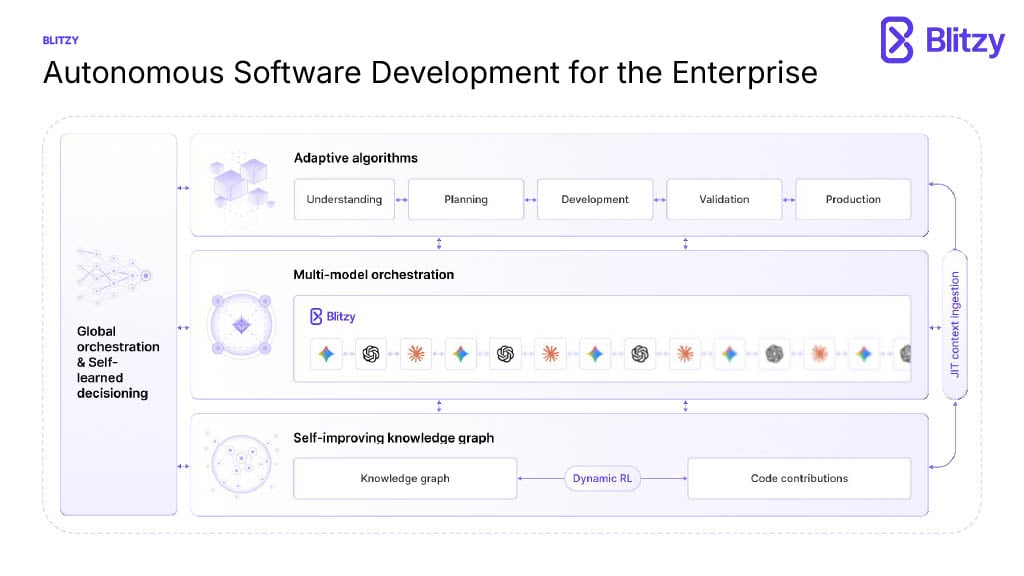This screenshot has width=1024, height=576.
Task: Click the neural network icon above Global orchestration
Action: [x=114, y=276]
